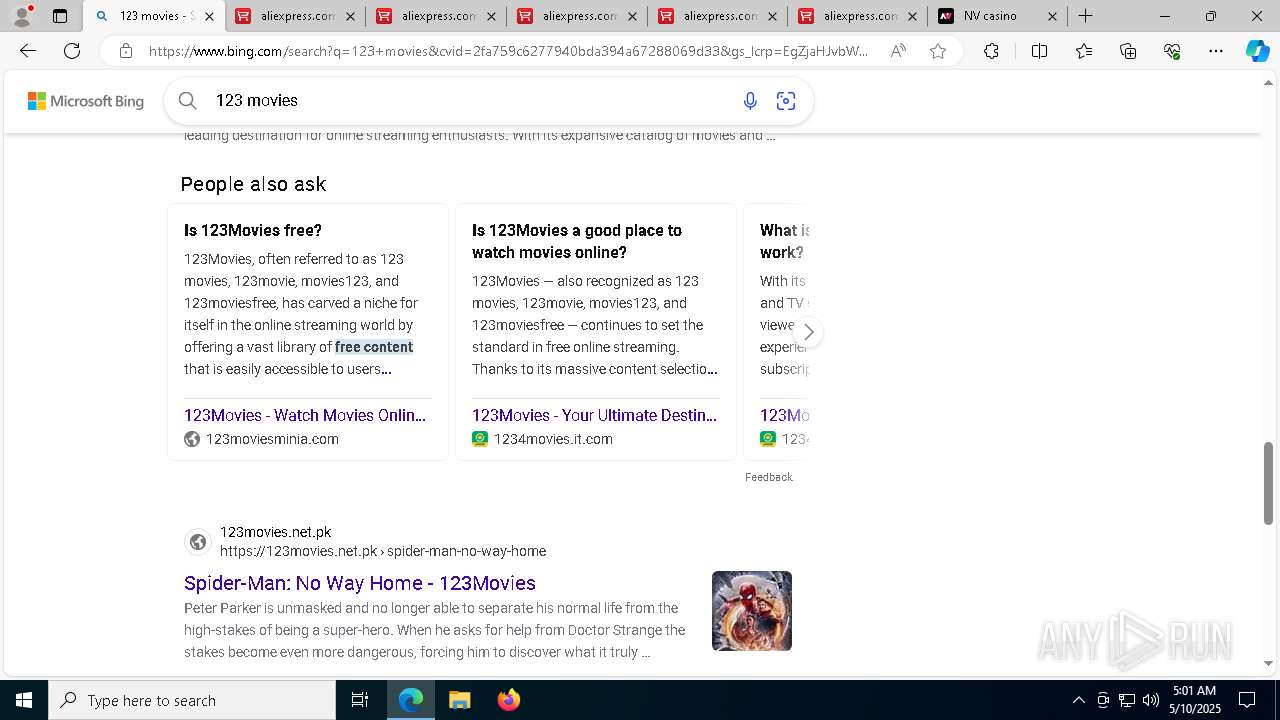Click Windows taskbar search box
The image size is (1280, 720).
192,700
